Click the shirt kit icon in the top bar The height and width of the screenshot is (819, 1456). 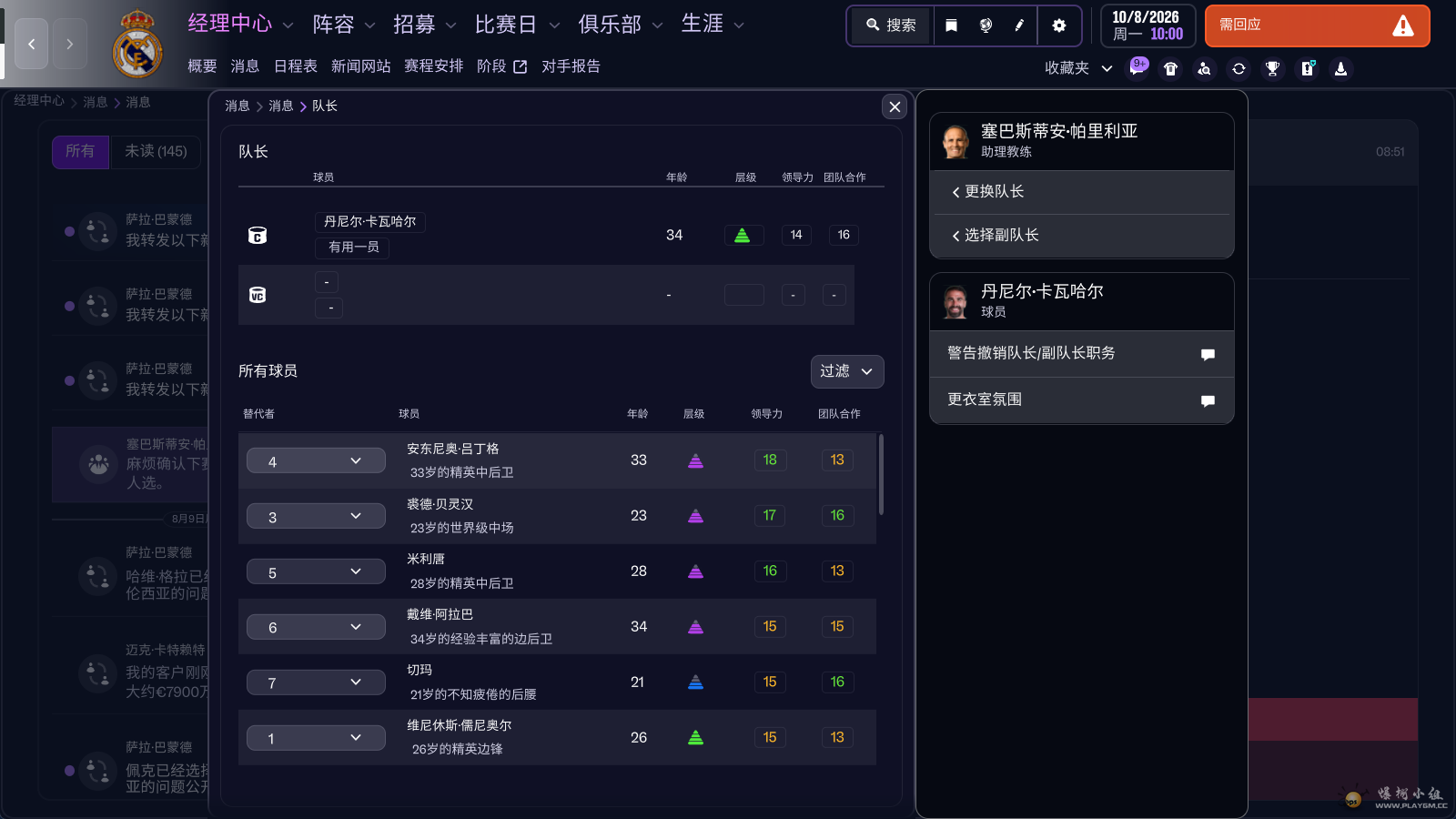[1171, 68]
